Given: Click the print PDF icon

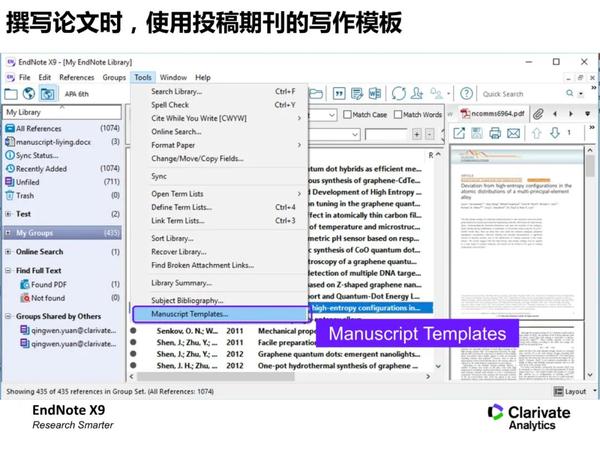Looking at the screenshot, I should pyautogui.click(x=495, y=133).
